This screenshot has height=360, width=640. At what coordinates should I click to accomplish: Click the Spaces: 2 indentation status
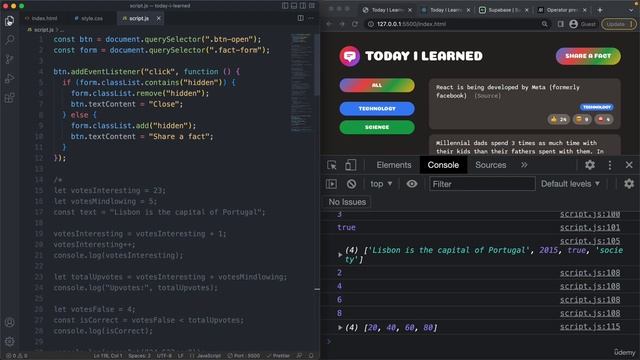tap(139, 356)
